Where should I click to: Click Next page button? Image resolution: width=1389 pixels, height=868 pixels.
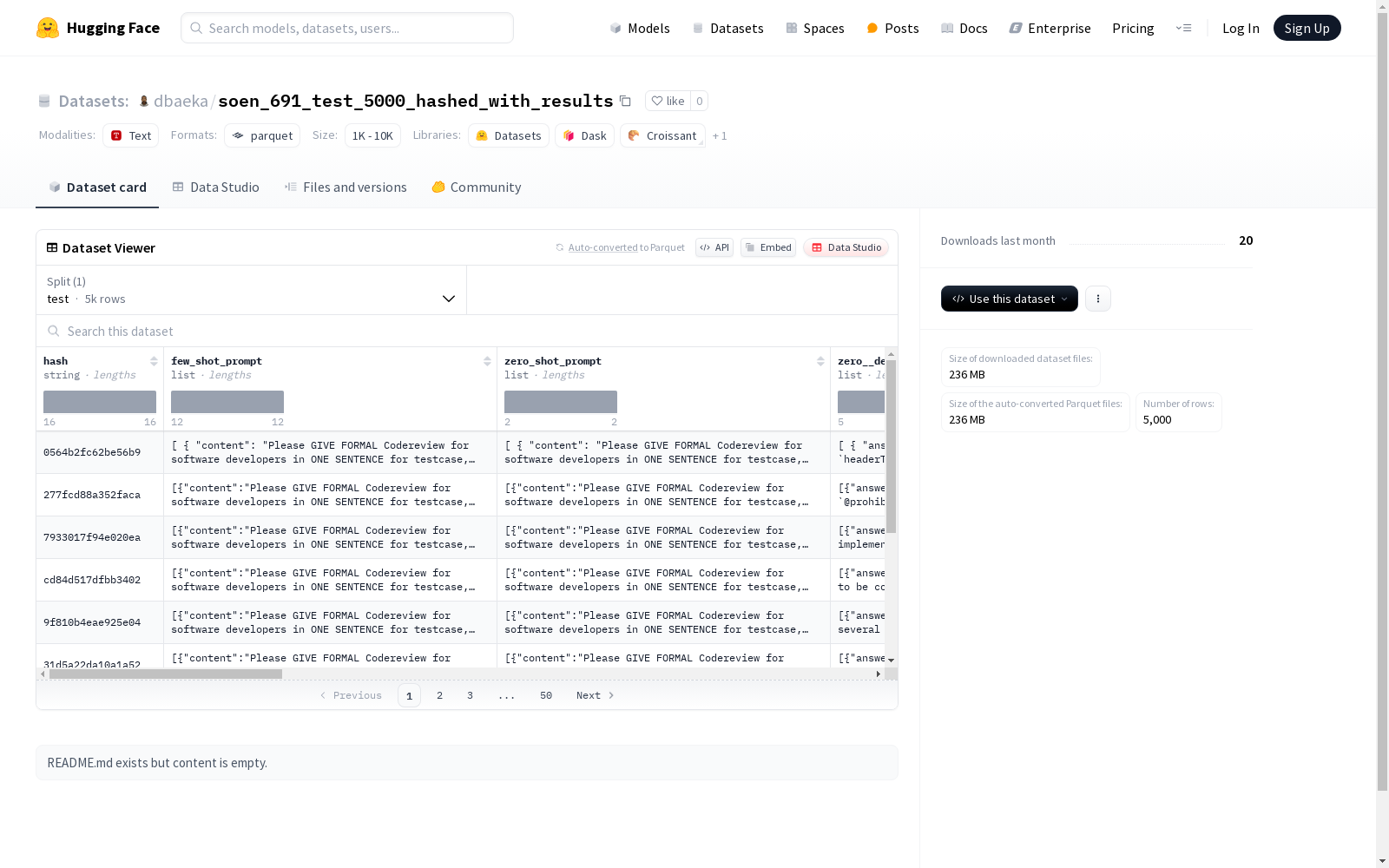click(596, 695)
